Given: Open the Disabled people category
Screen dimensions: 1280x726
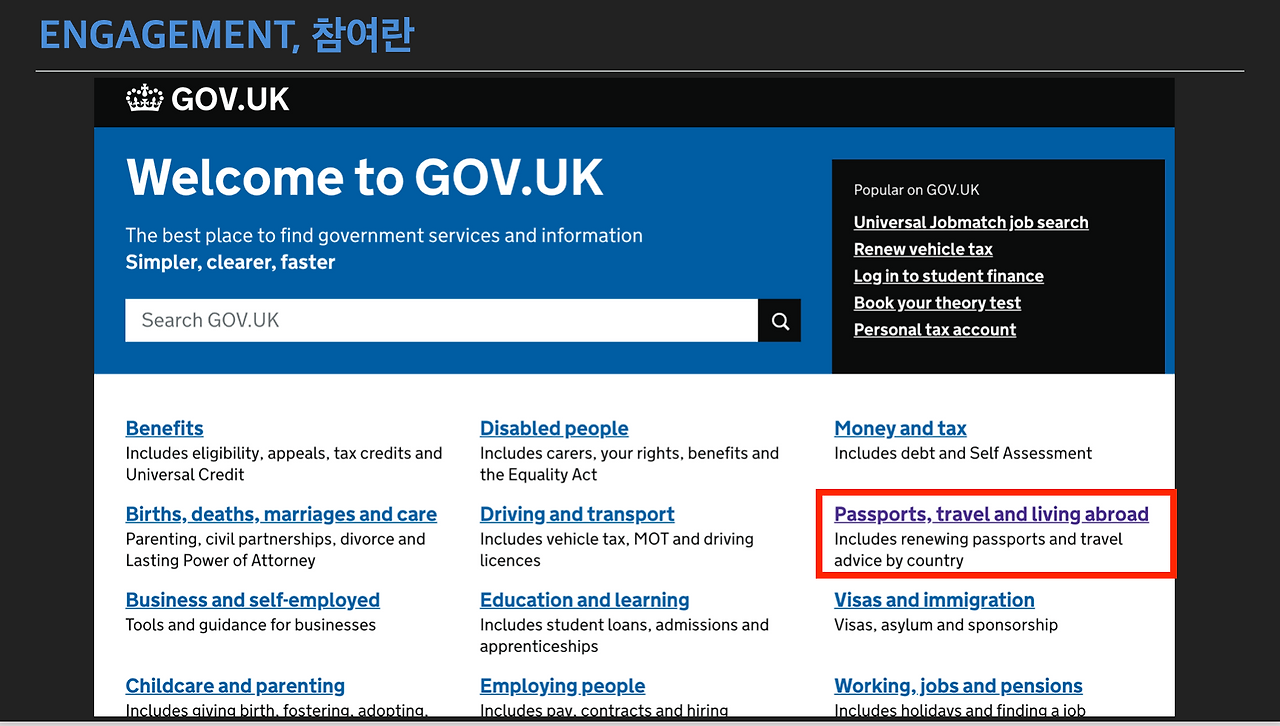Looking at the screenshot, I should [554, 428].
